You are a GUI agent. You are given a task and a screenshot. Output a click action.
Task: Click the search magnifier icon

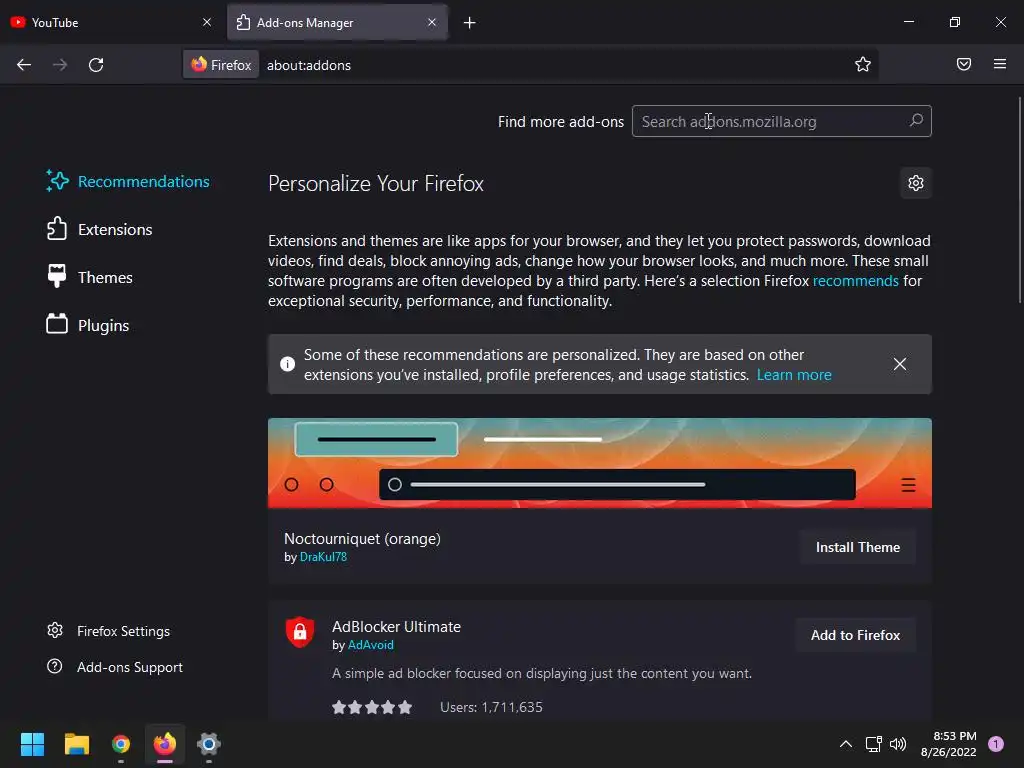tap(916, 120)
